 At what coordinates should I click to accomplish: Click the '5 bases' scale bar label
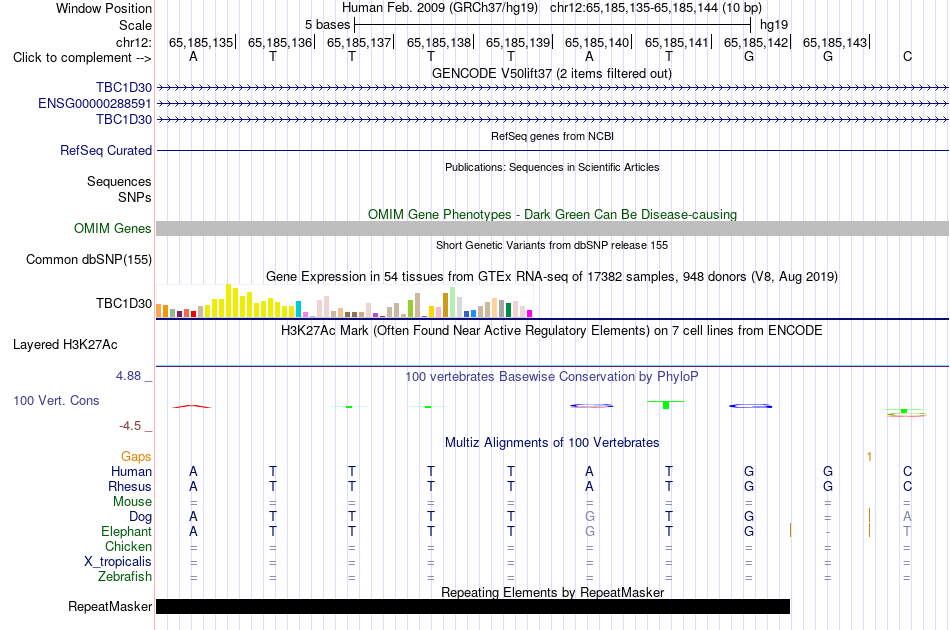[327, 25]
